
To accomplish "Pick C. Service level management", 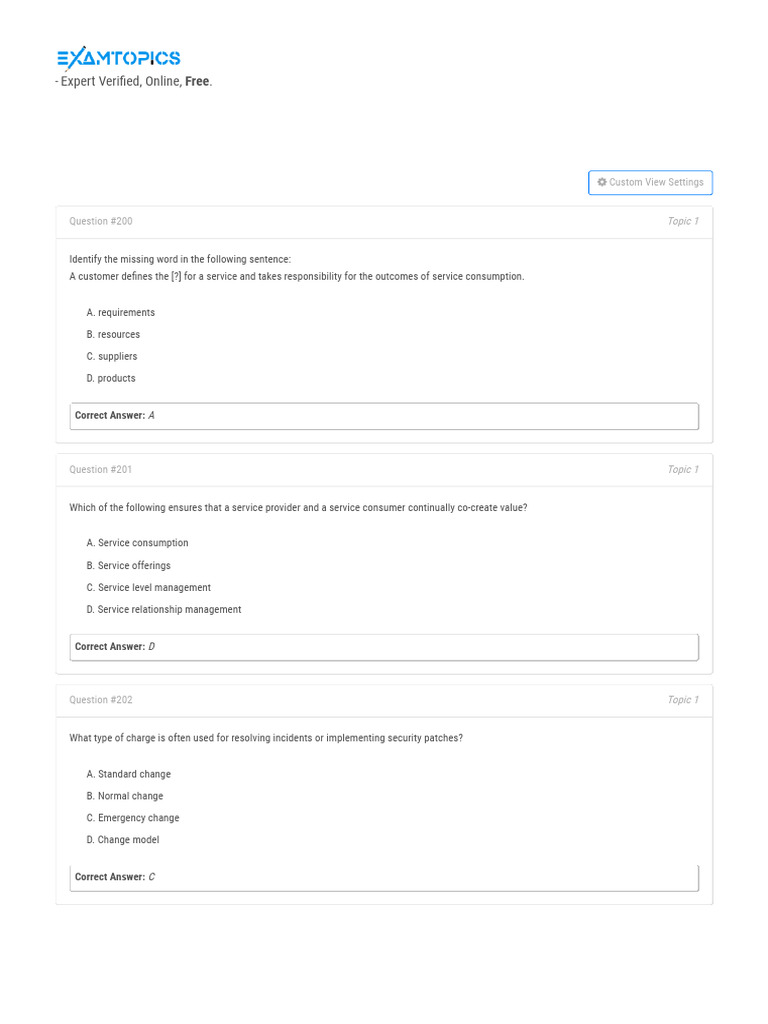I will point(149,588).
